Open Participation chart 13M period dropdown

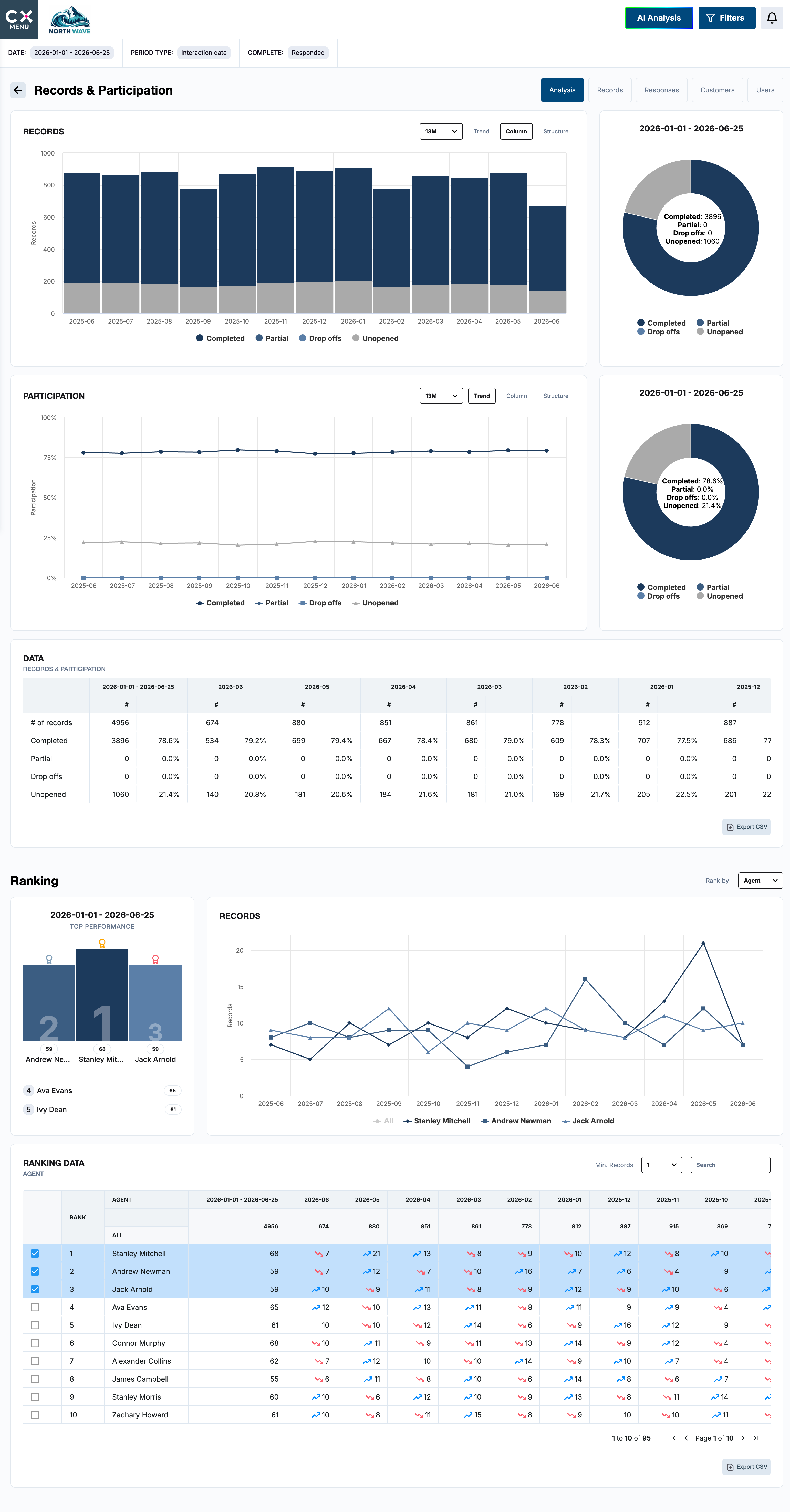[441, 396]
